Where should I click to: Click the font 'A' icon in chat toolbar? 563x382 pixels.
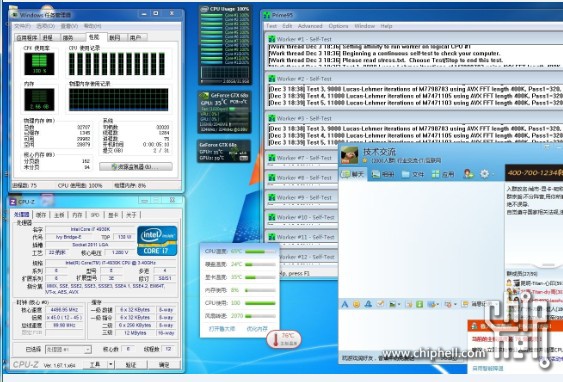point(345,304)
